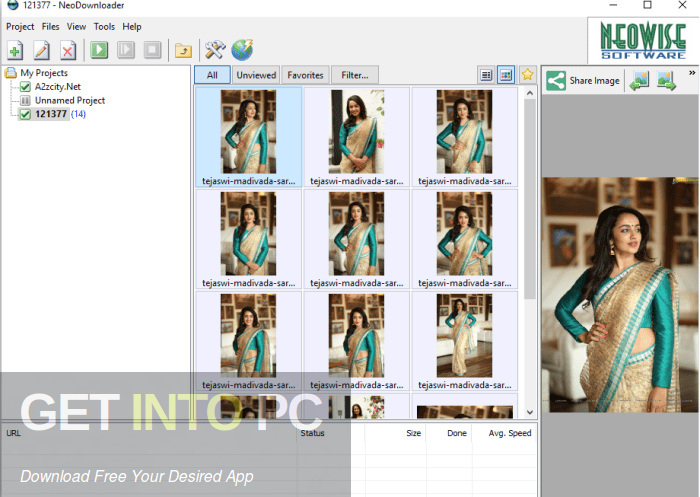700x497 pixels.
Task: Click the Status column header
Action: click(x=330, y=433)
